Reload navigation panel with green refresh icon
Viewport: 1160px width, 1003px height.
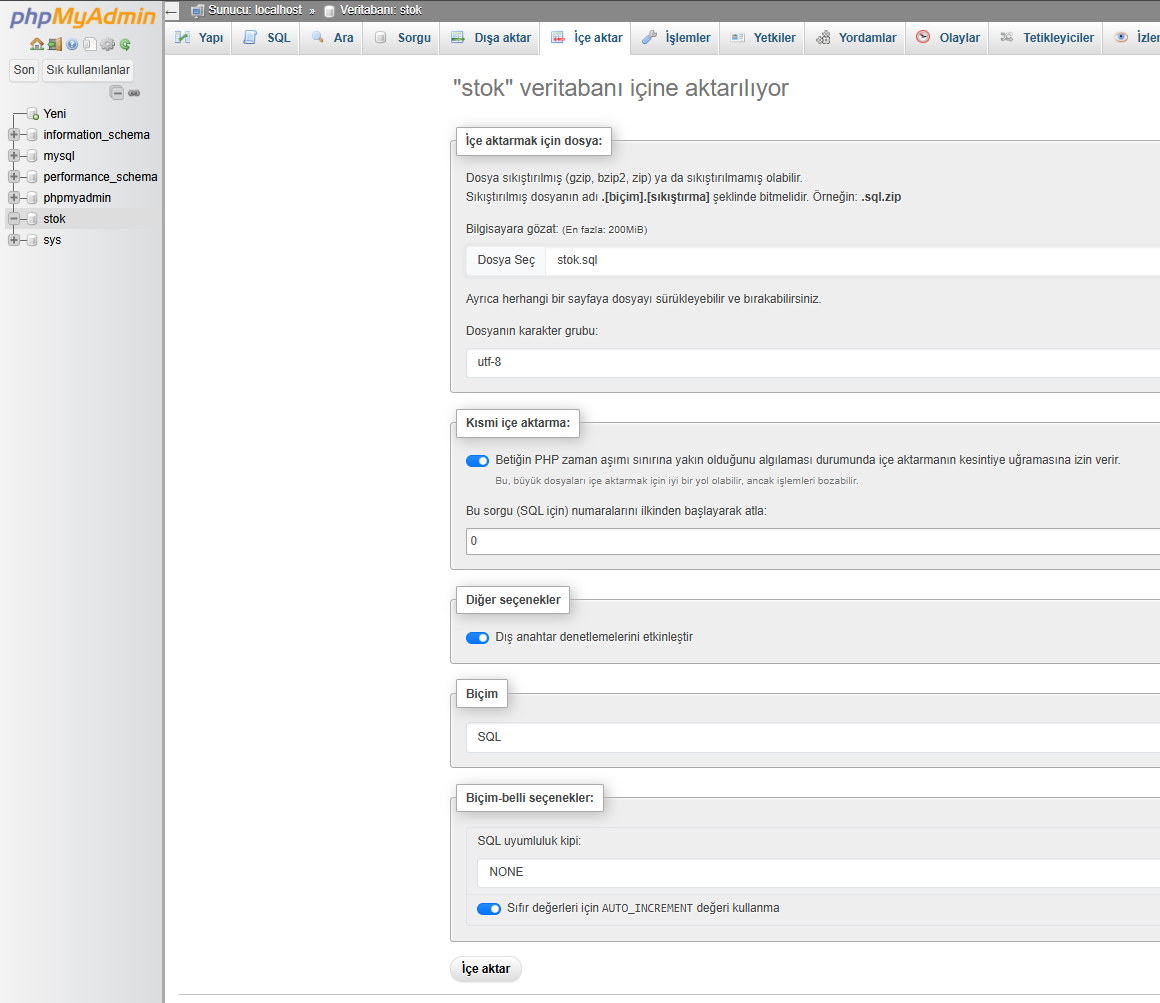pyautogui.click(x=125, y=44)
